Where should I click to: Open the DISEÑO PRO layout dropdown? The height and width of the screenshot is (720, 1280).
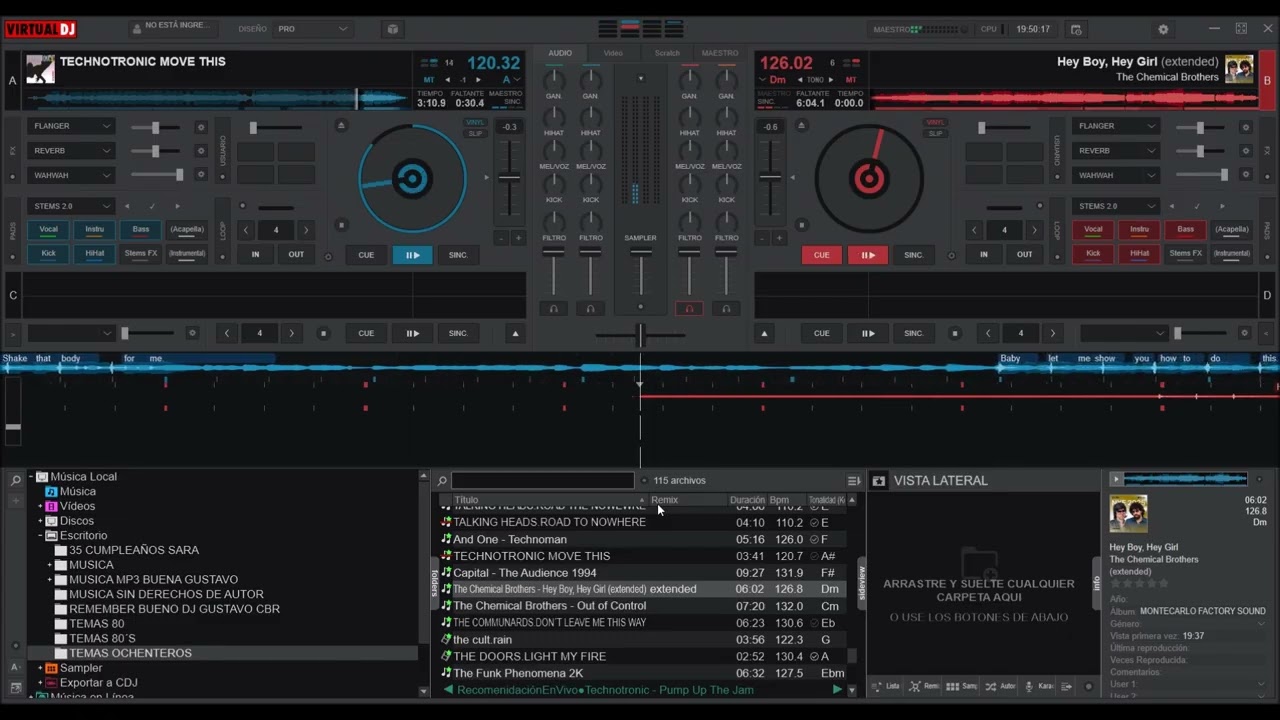point(312,29)
